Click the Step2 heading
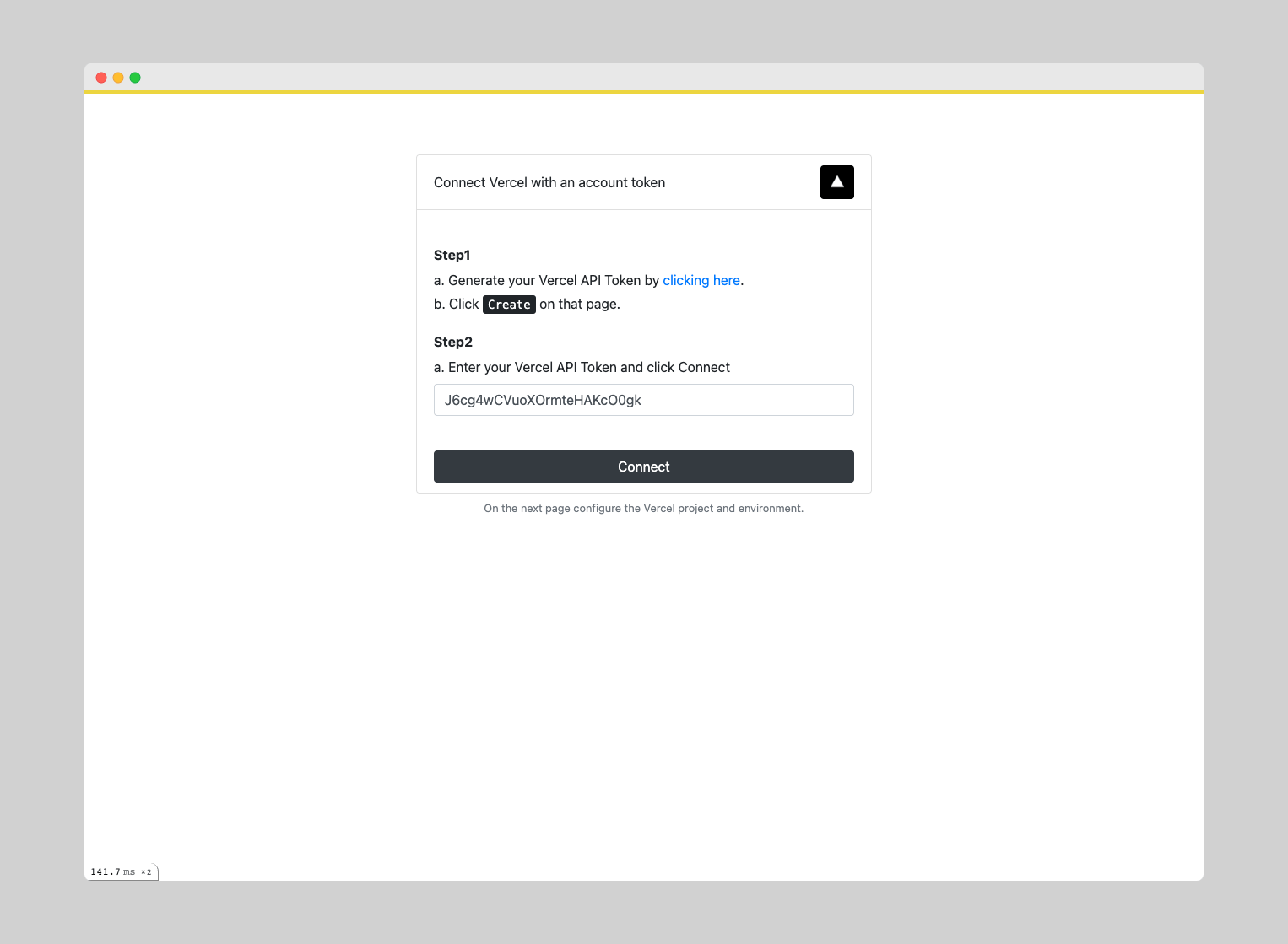The height and width of the screenshot is (944, 1288). 453,342
